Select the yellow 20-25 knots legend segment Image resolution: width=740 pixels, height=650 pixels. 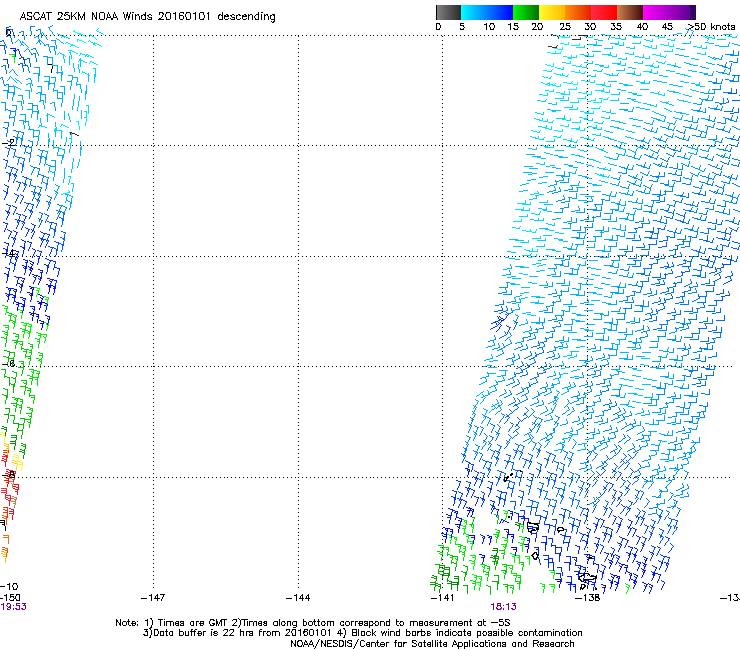pos(552,12)
